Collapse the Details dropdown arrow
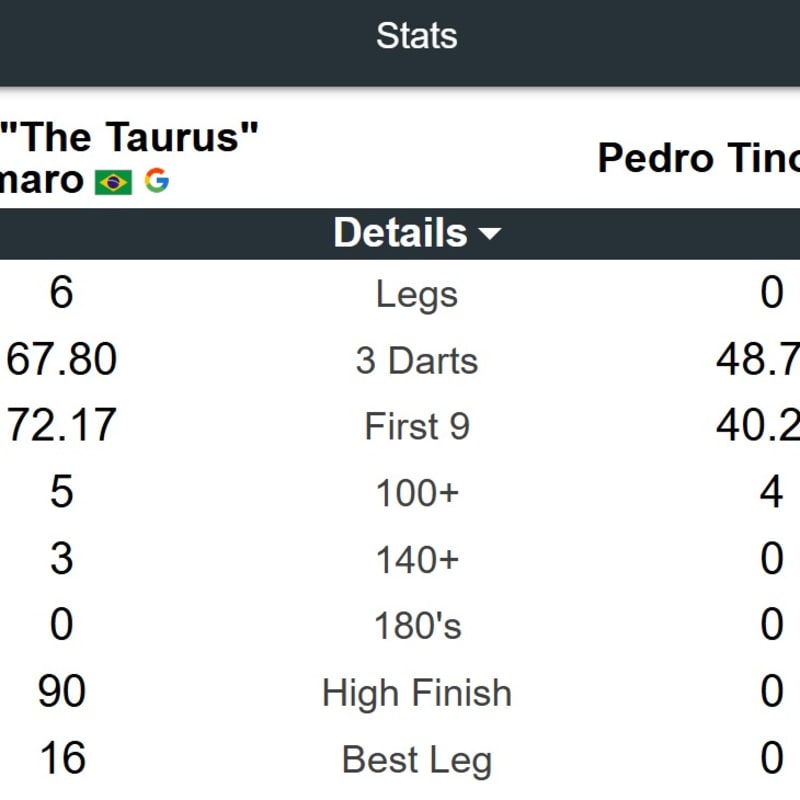The image size is (800, 800). [x=490, y=234]
